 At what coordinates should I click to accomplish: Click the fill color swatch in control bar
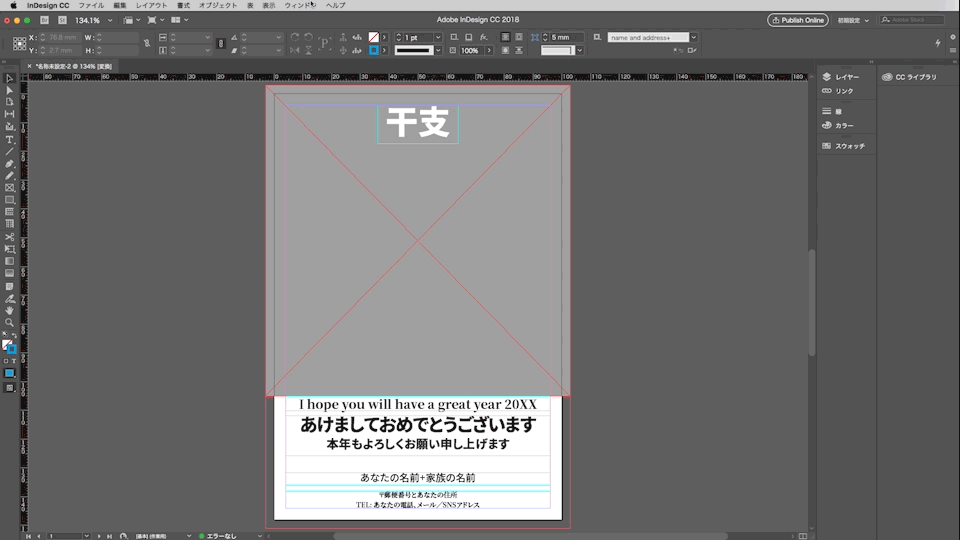pyautogui.click(x=373, y=37)
